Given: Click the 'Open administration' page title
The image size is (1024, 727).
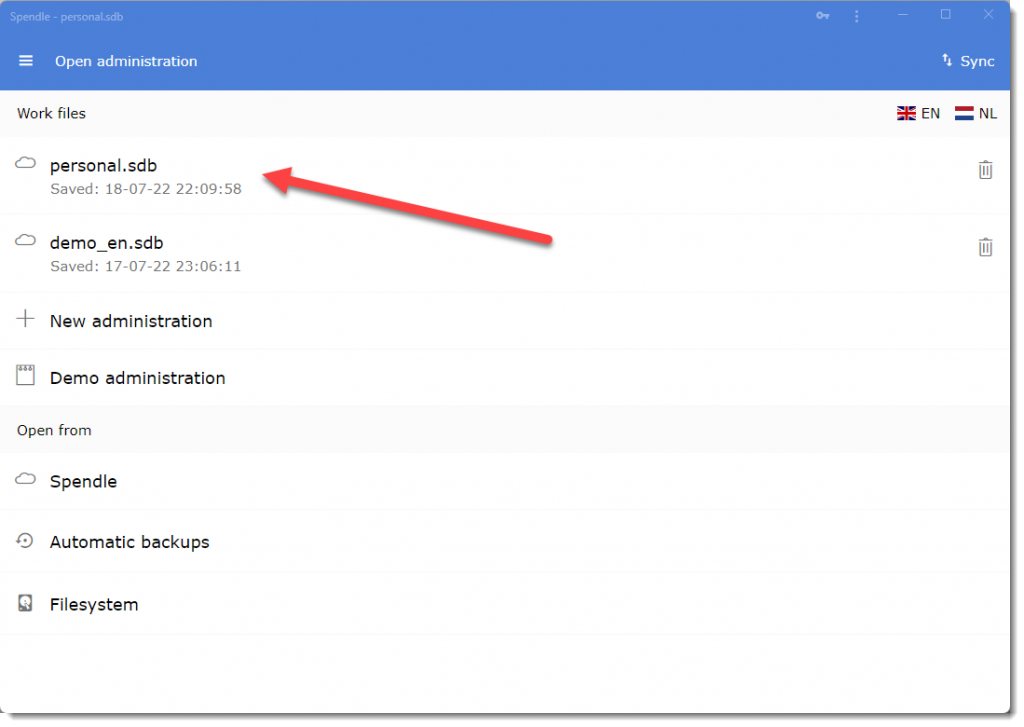Looking at the screenshot, I should [x=126, y=61].
